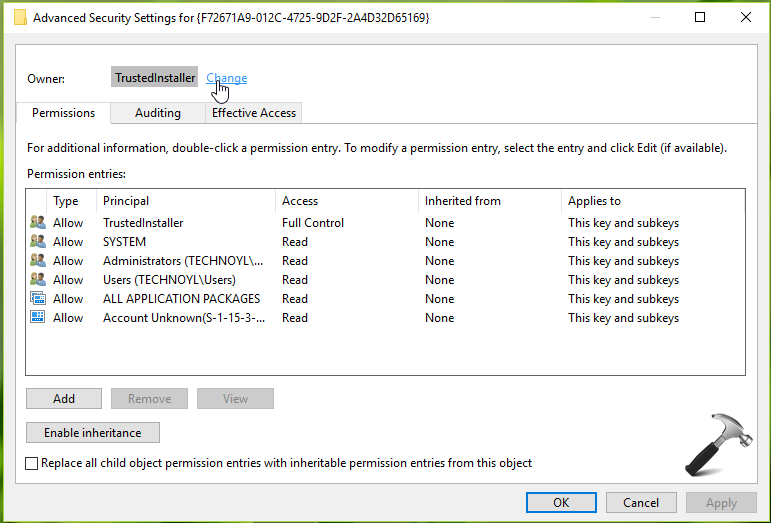Click the Inherited from column header

[x=489, y=201]
